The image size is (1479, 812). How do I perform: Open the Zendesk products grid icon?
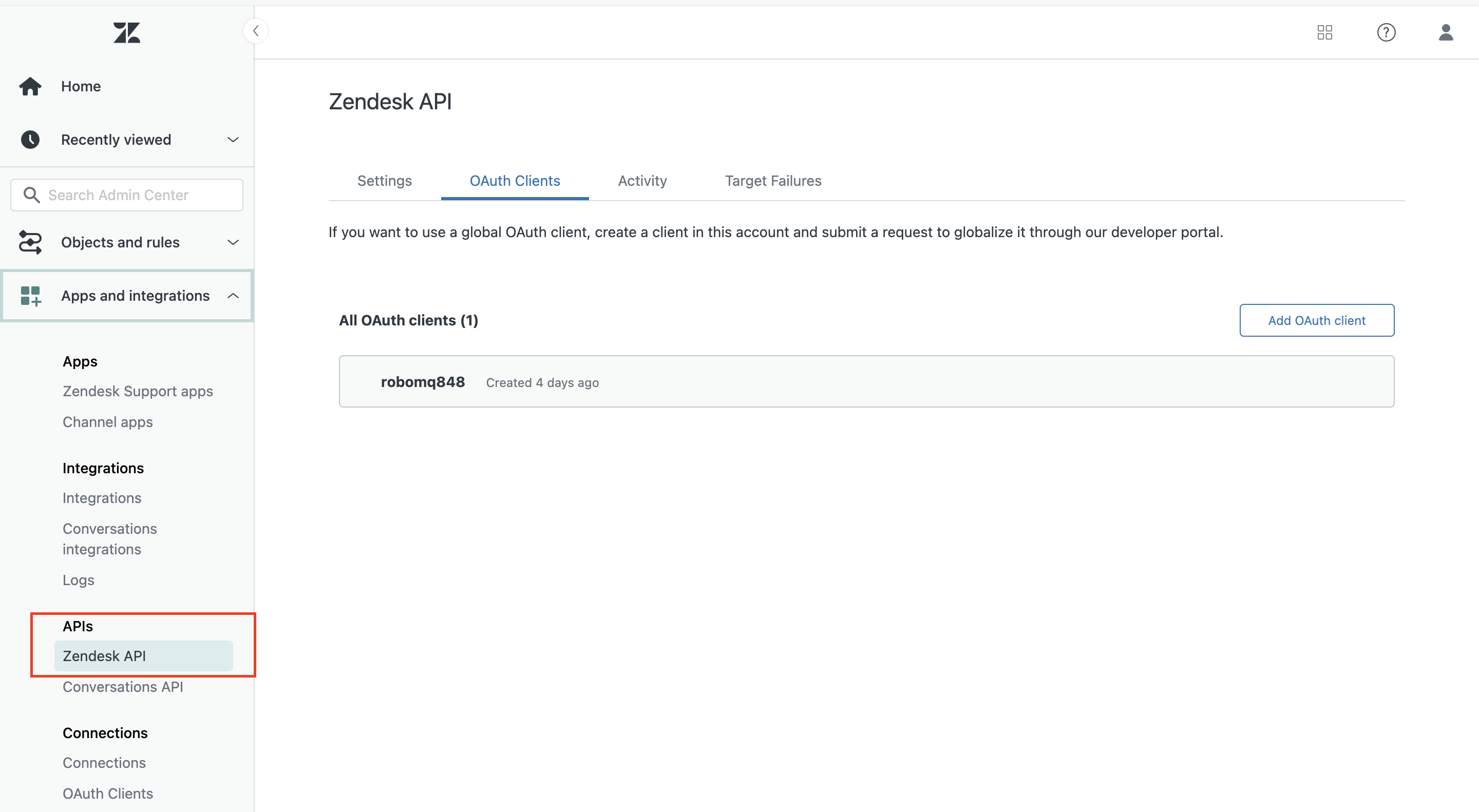(x=1324, y=32)
